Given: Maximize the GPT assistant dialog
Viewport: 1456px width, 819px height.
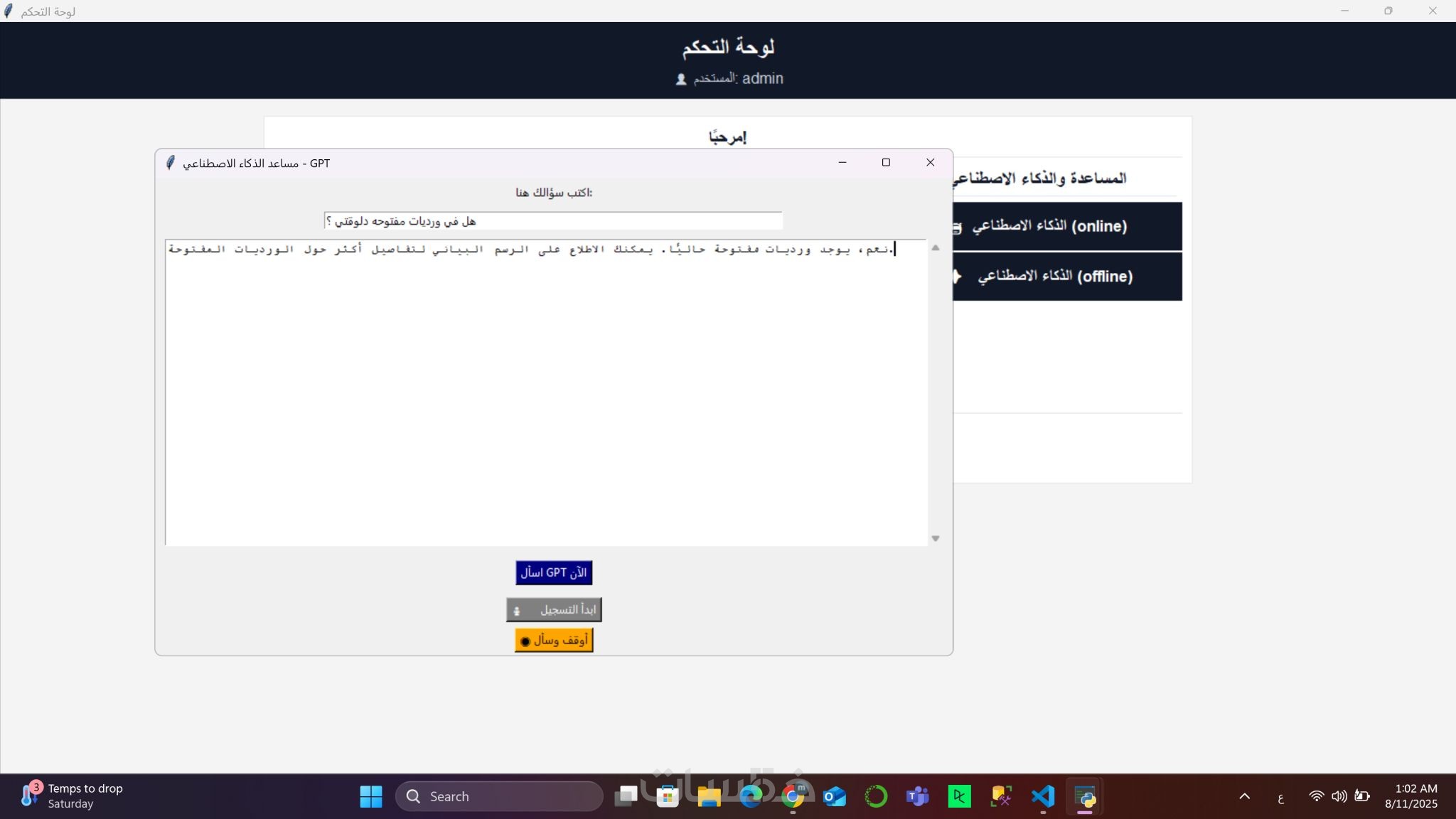Looking at the screenshot, I should pyautogui.click(x=886, y=163).
